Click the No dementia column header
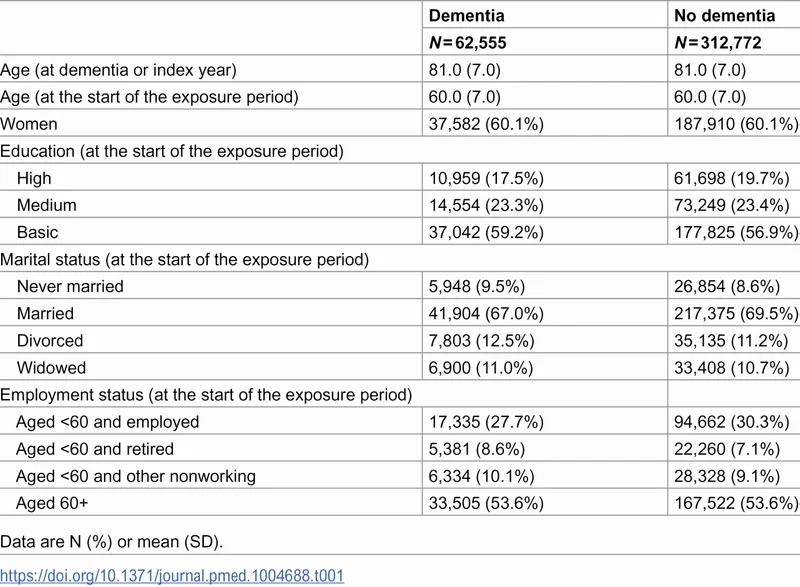This screenshot has width=800, height=587. coord(725,16)
